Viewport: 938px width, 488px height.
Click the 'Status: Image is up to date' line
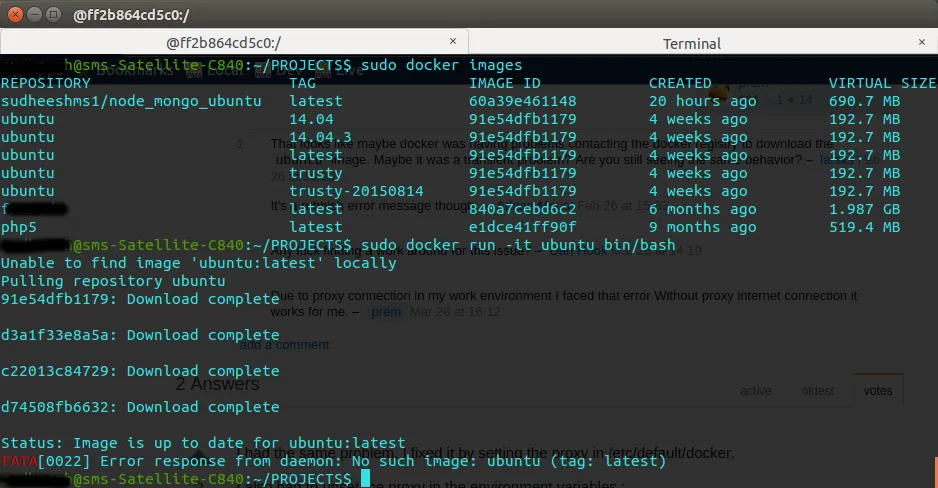tap(203, 443)
